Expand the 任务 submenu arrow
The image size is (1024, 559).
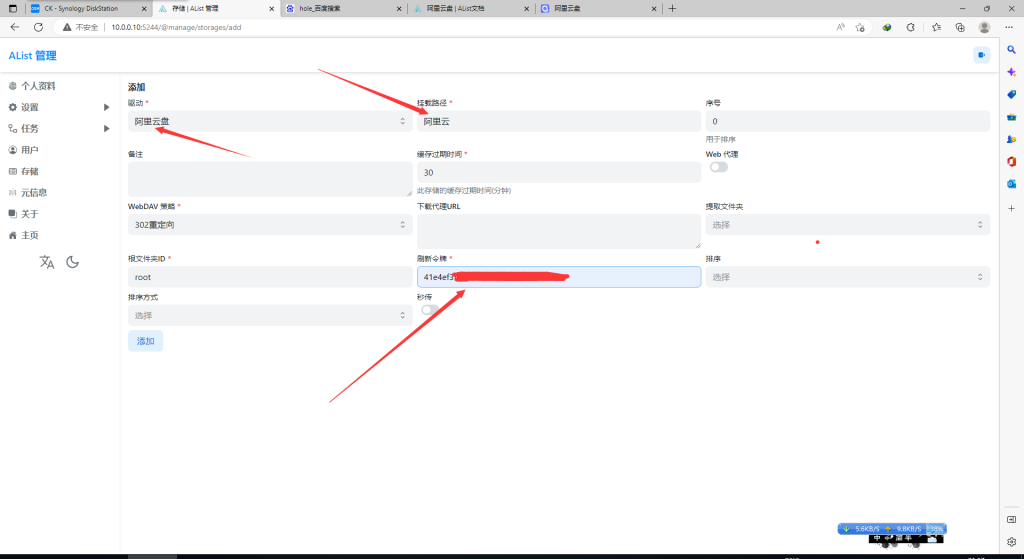click(106, 129)
